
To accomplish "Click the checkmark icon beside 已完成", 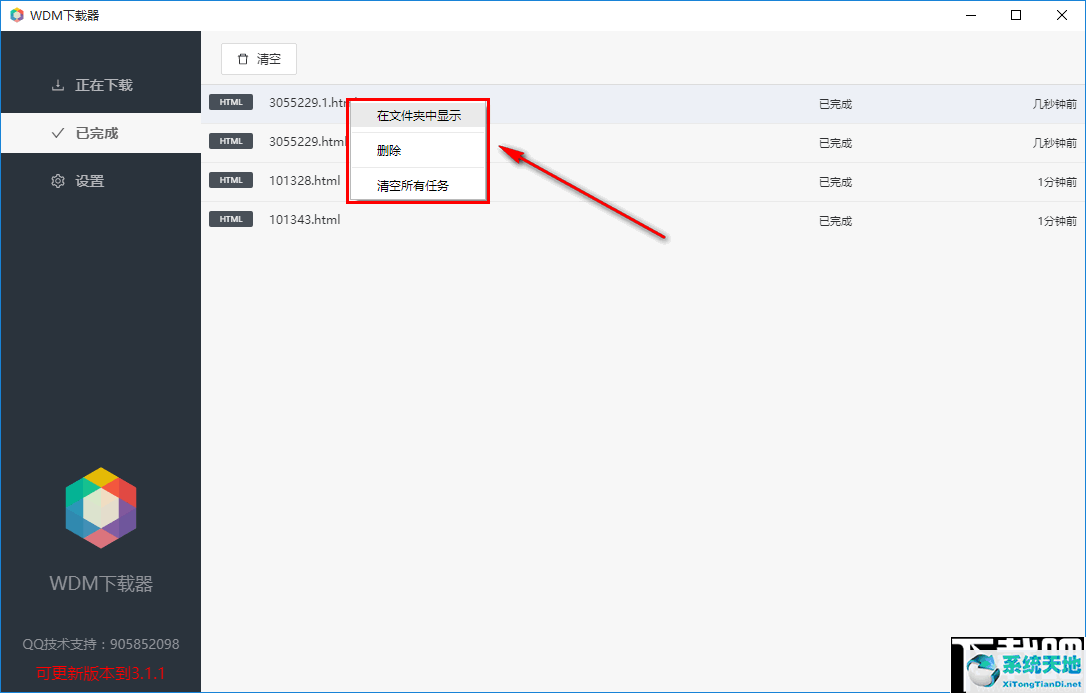I will pos(58,133).
